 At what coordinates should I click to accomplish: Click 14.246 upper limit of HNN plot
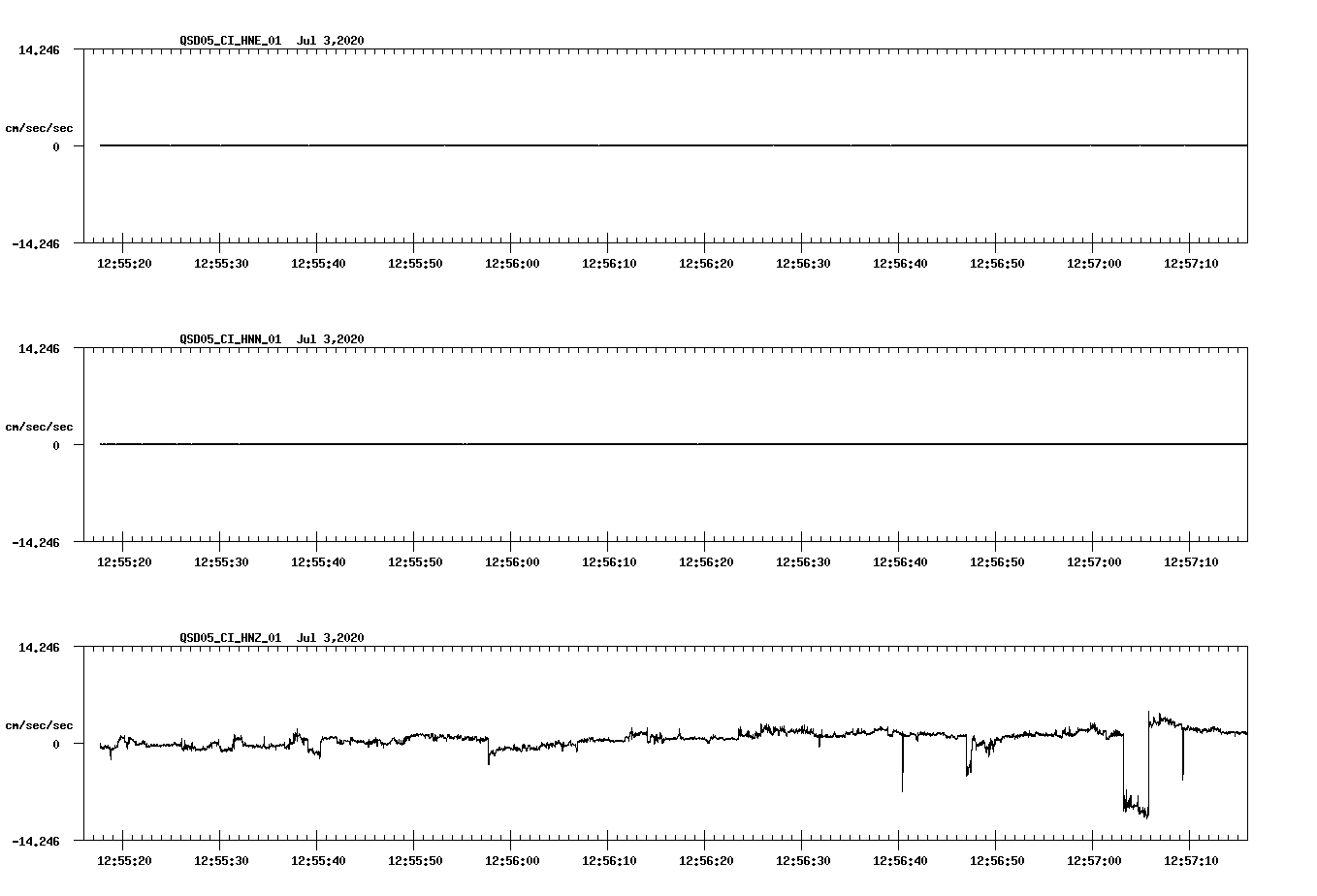(39, 349)
